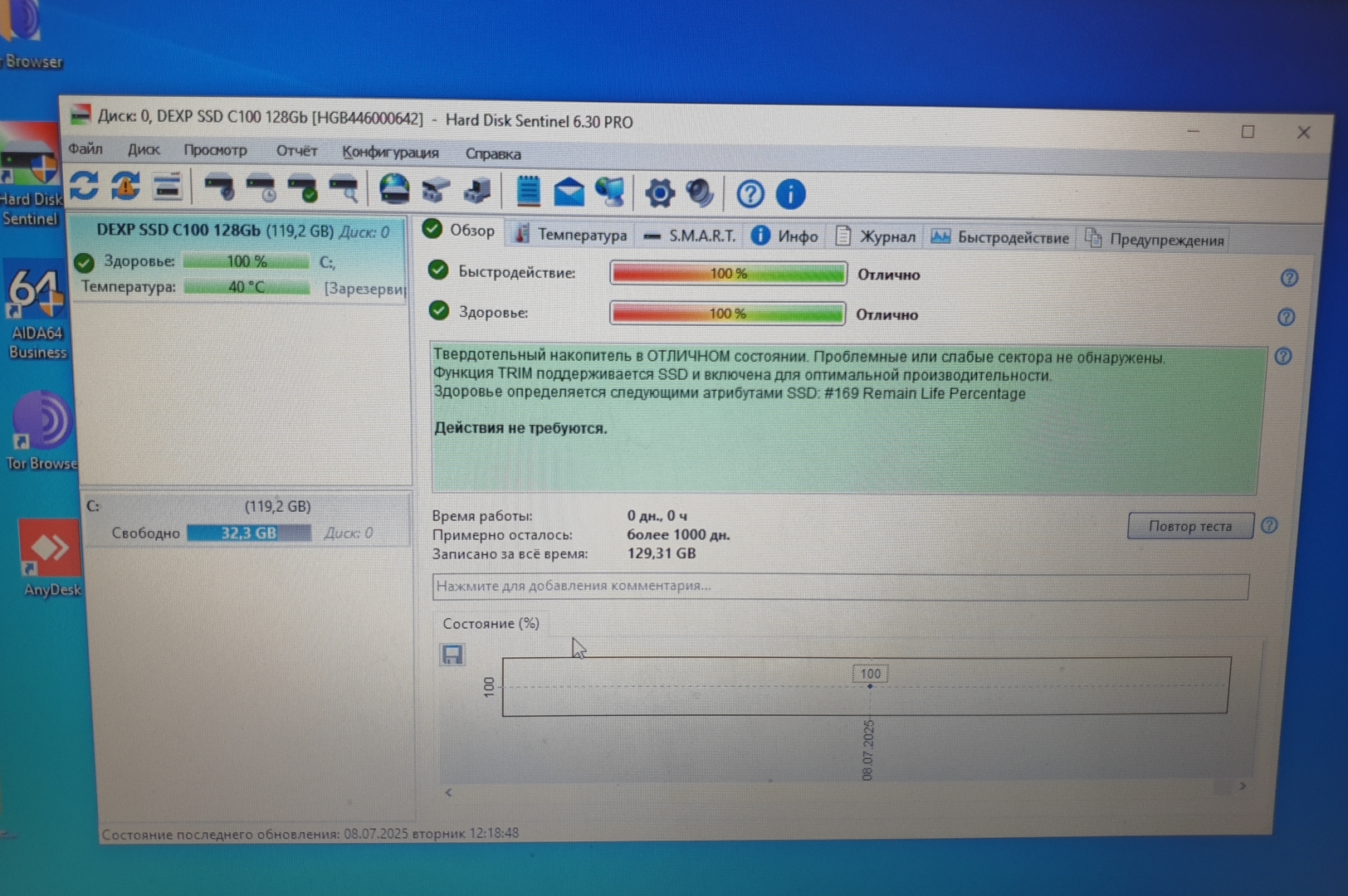Click help icon beside Быстродействие row
1348x896 pixels.
[x=1288, y=278]
